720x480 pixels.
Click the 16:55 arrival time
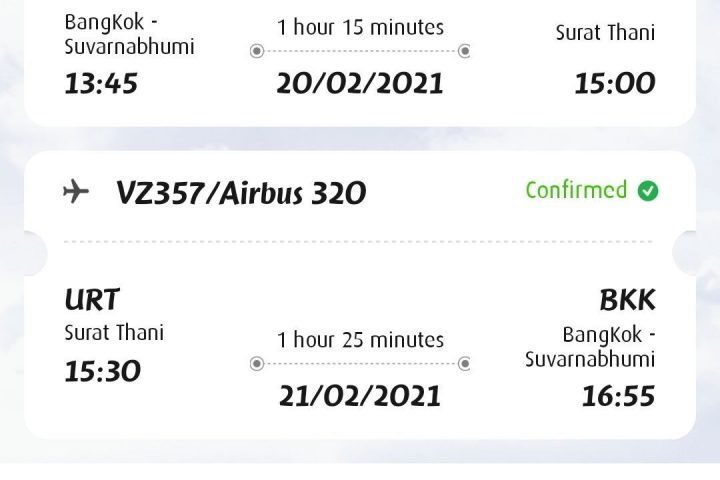pyautogui.click(x=618, y=396)
